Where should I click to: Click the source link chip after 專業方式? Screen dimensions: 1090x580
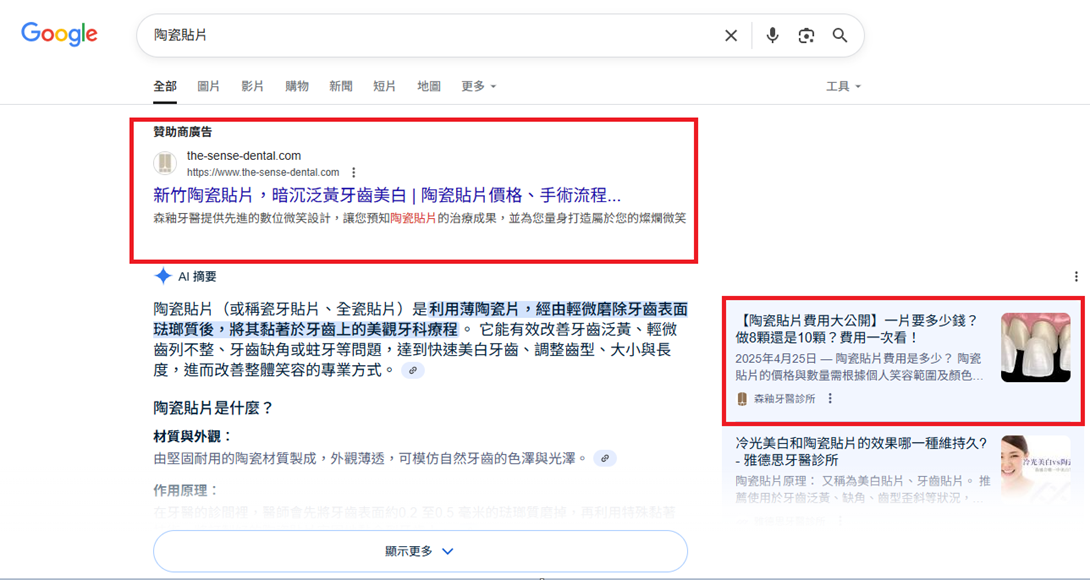tap(413, 371)
